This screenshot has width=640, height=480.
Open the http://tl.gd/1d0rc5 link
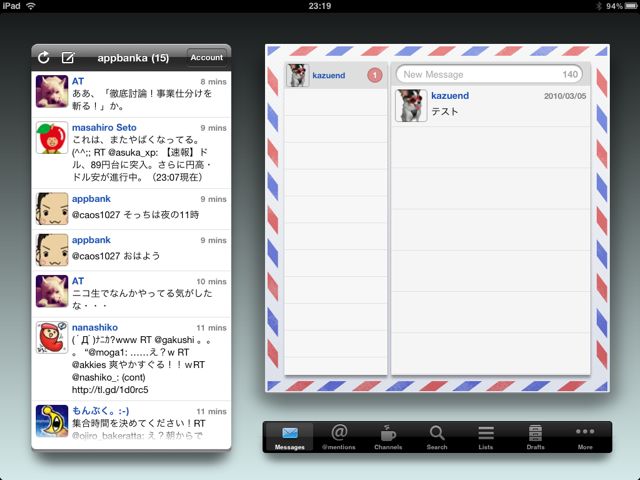110,390
